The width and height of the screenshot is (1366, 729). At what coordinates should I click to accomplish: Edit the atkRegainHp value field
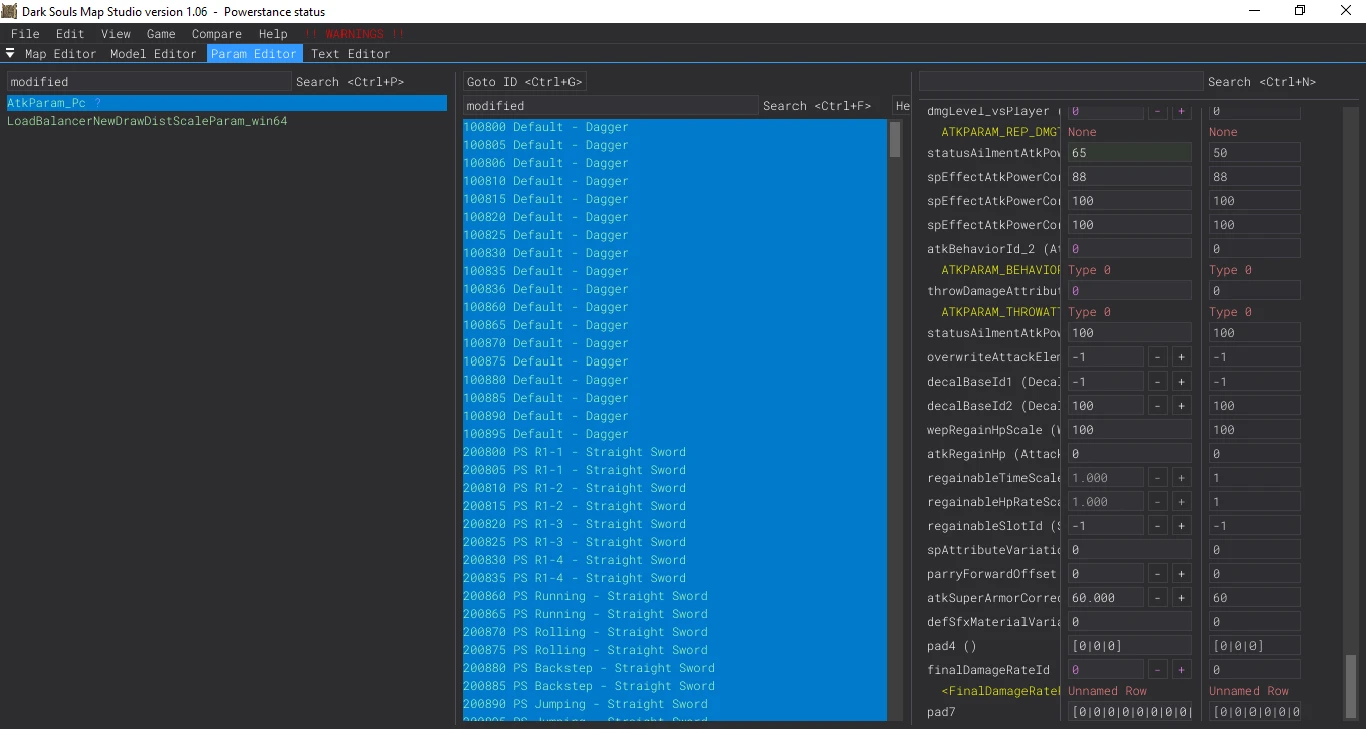1130,454
